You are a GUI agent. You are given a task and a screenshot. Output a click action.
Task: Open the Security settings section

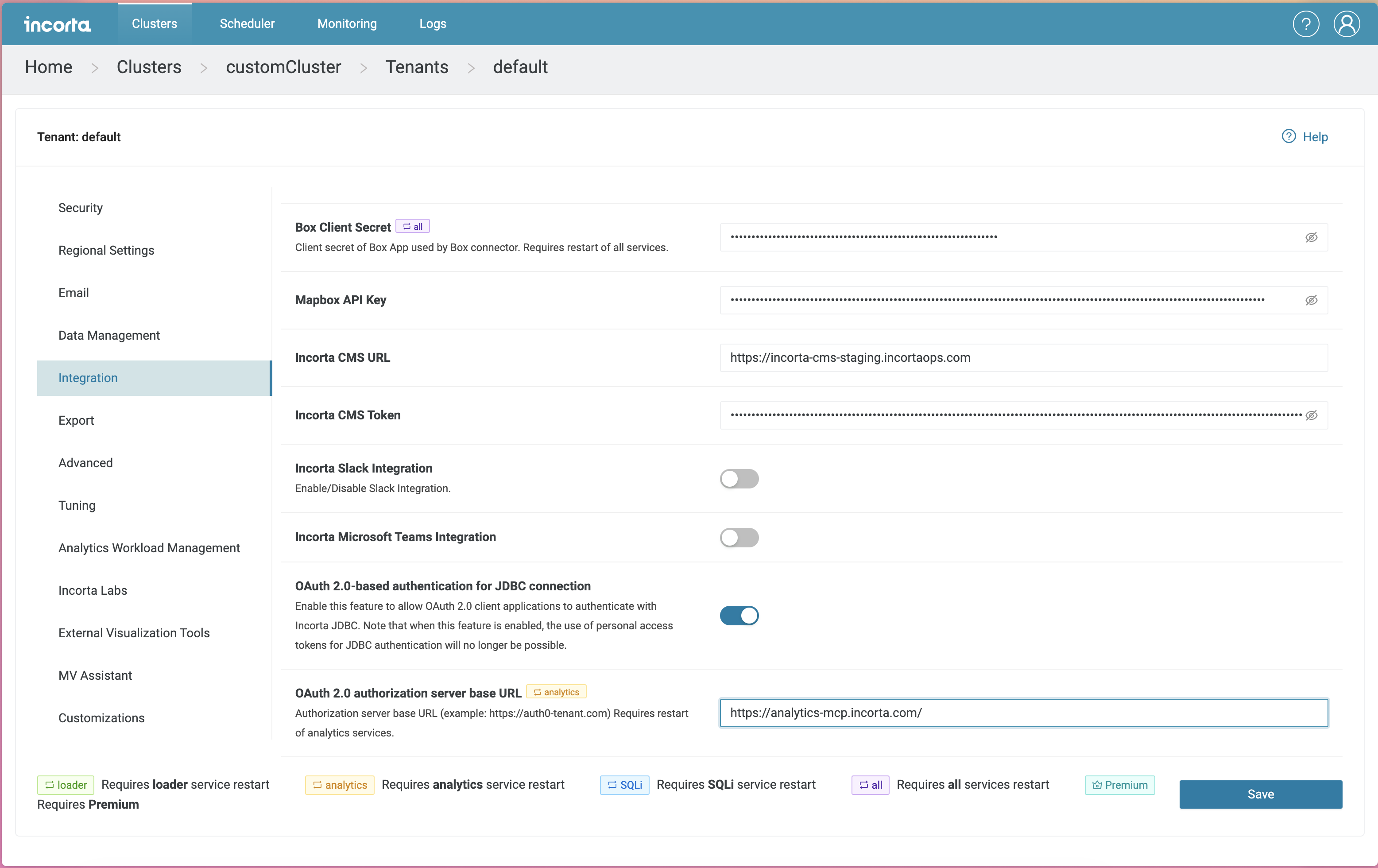coord(80,208)
